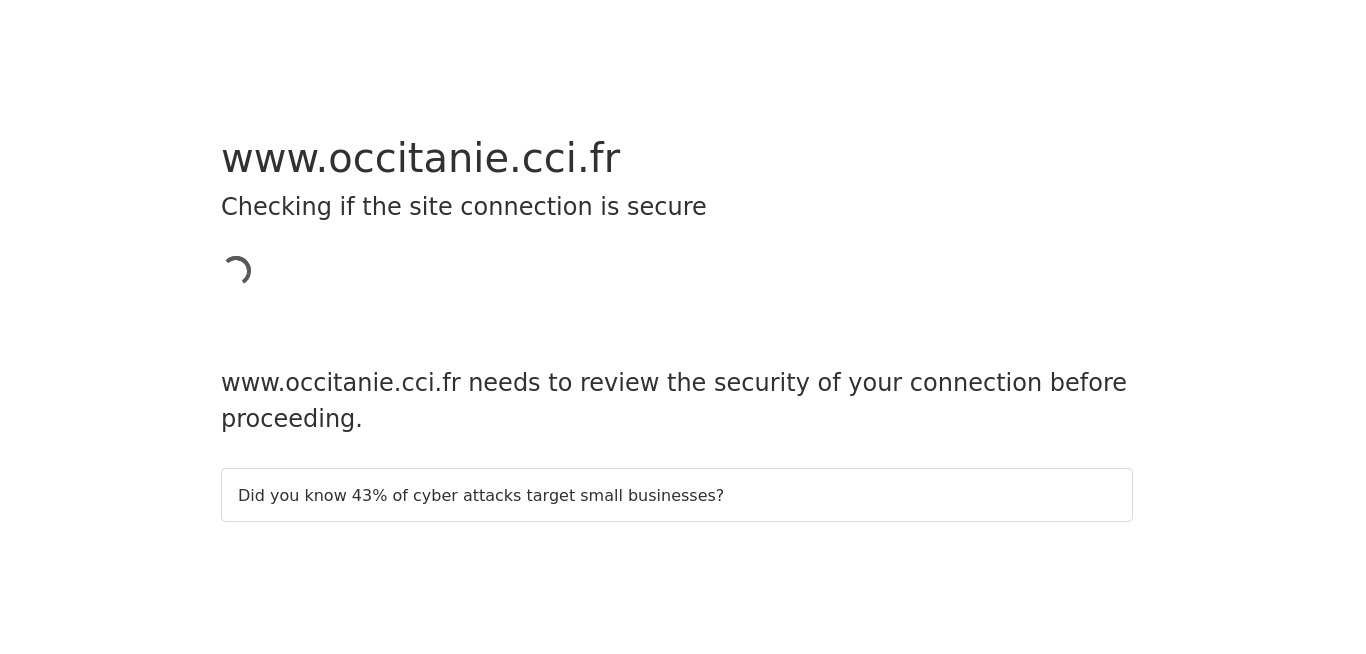
Task: Click the large www.occitanie.cci.fr page heading
Action: (420, 159)
